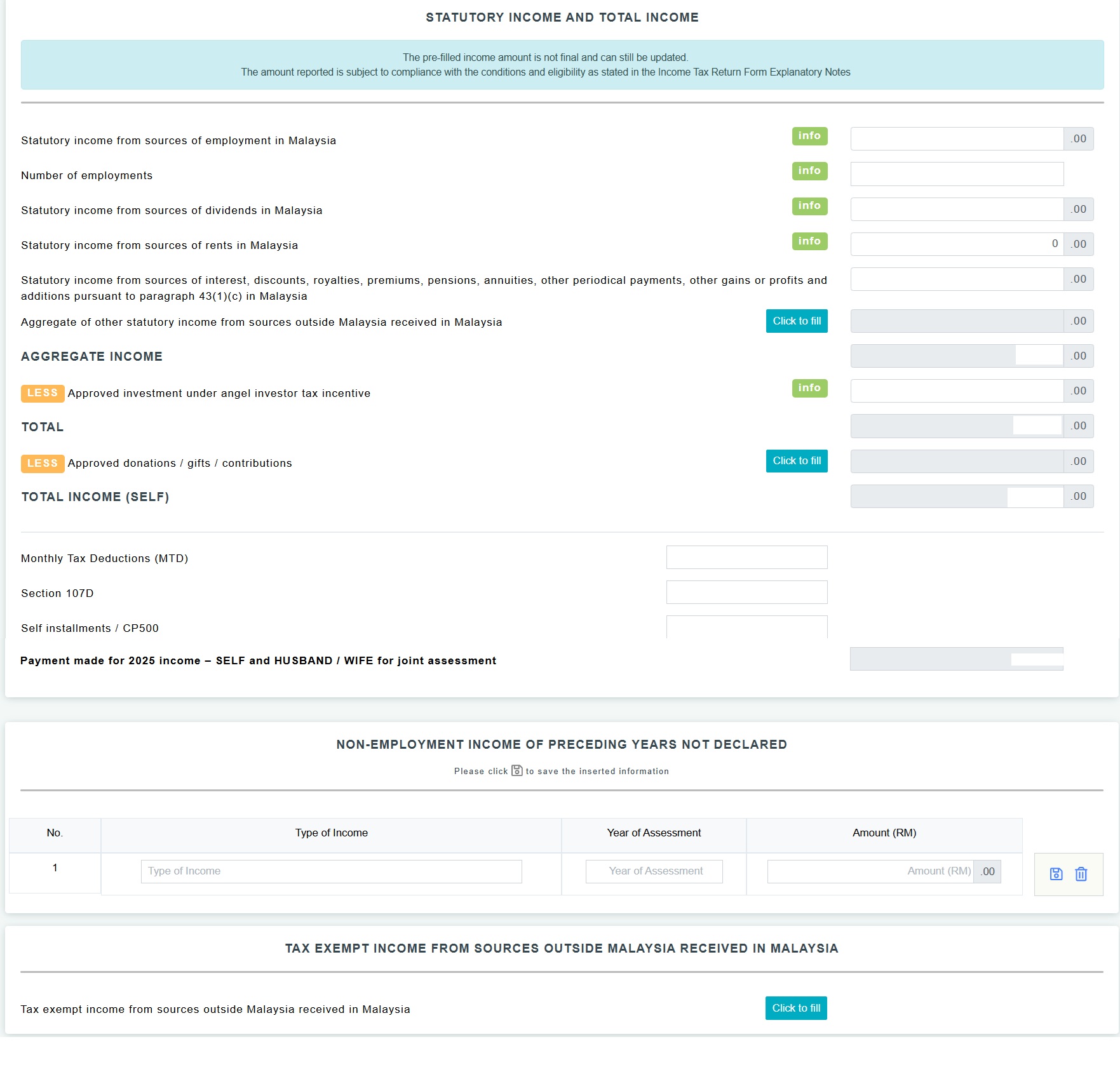Click the LESS badge beside angel investor
1120x1065 pixels.
tap(43, 393)
